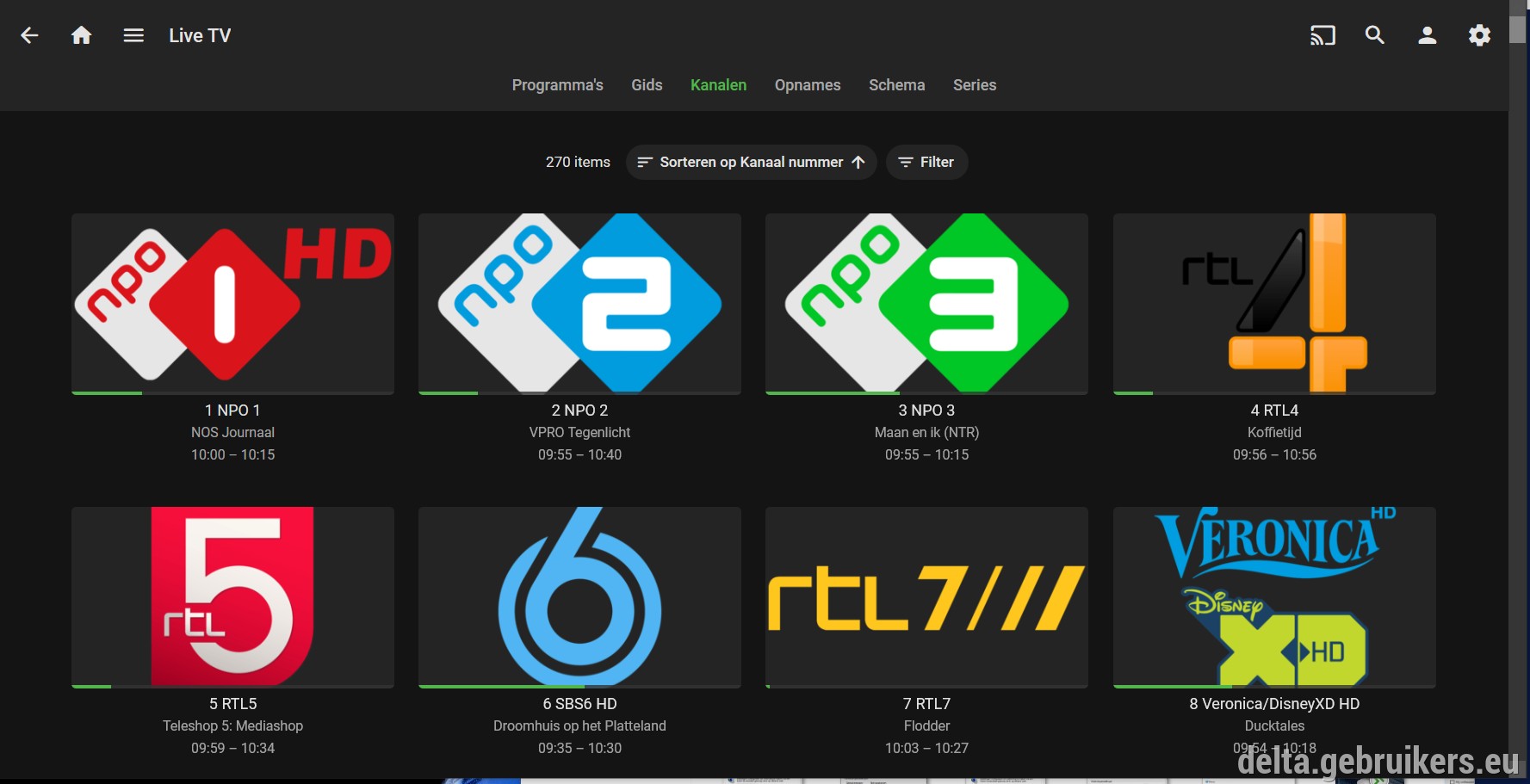
Task: Select the Opnames tab
Action: (808, 85)
